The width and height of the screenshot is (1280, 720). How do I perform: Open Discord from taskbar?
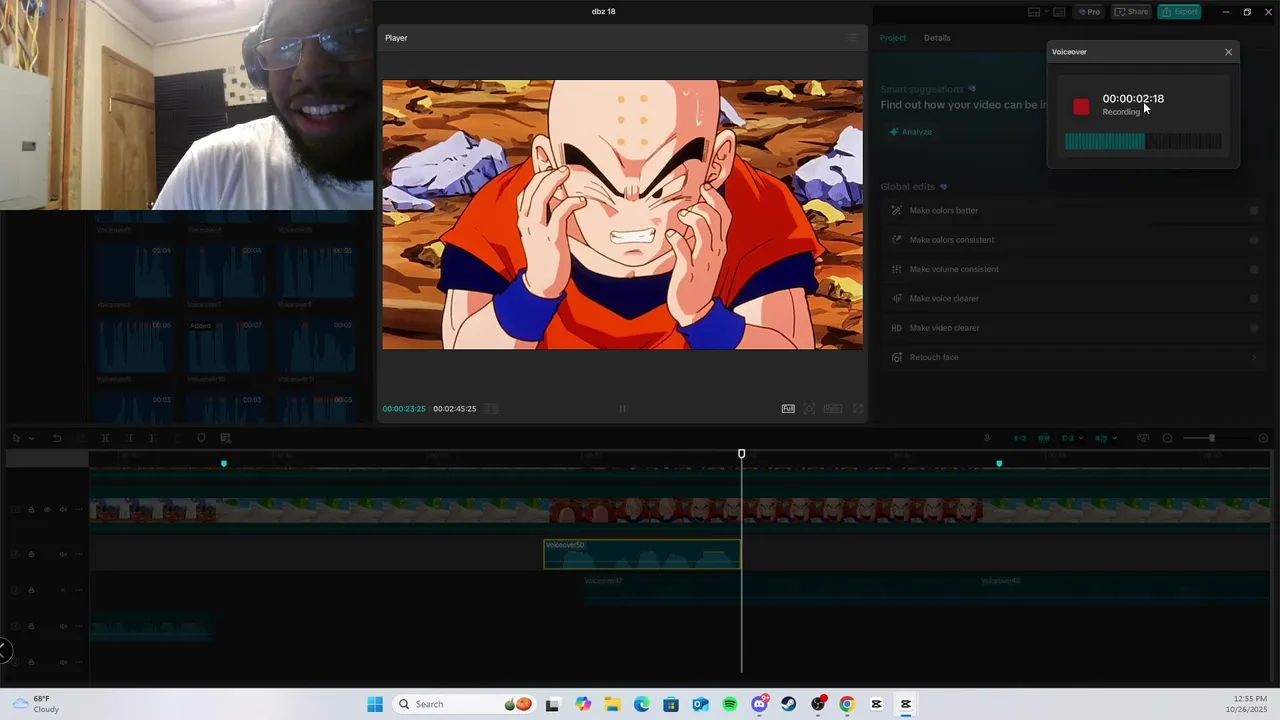coord(759,704)
